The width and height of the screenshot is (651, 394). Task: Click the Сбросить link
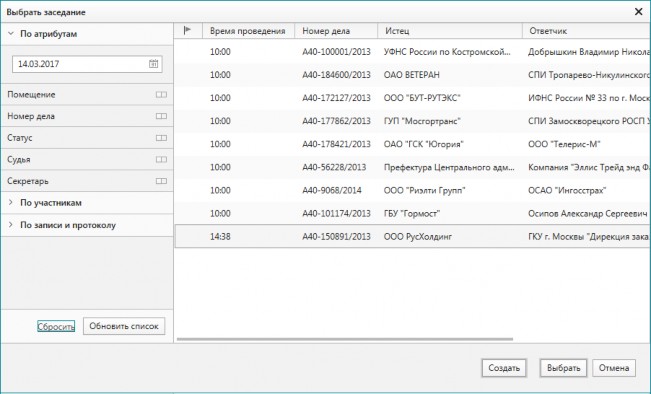[56, 326]
